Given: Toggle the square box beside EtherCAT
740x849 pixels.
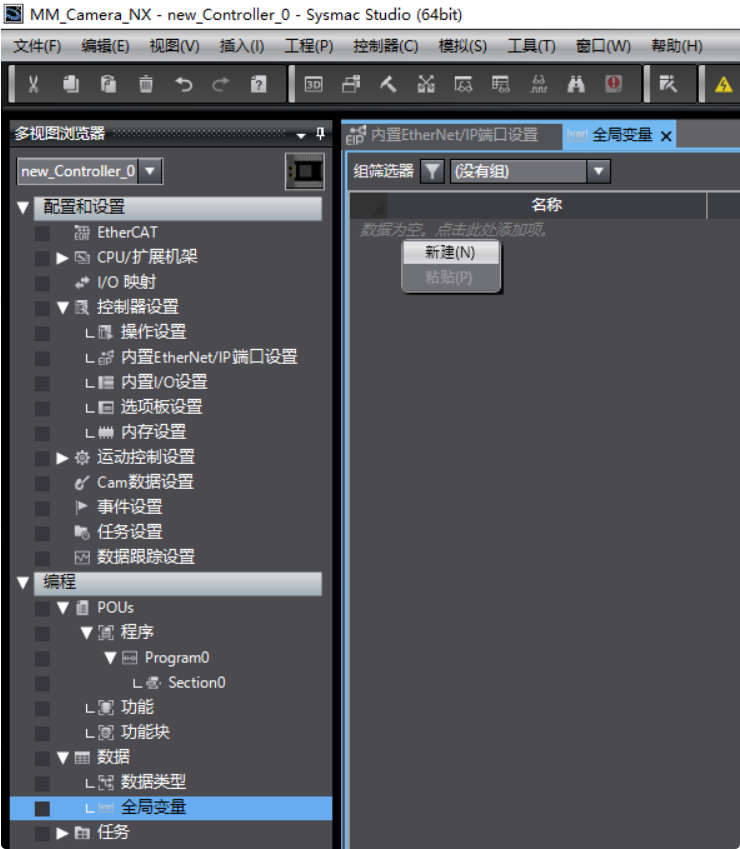Looking at the screenshot, I should pyautogui.click(x=42, y=233).
